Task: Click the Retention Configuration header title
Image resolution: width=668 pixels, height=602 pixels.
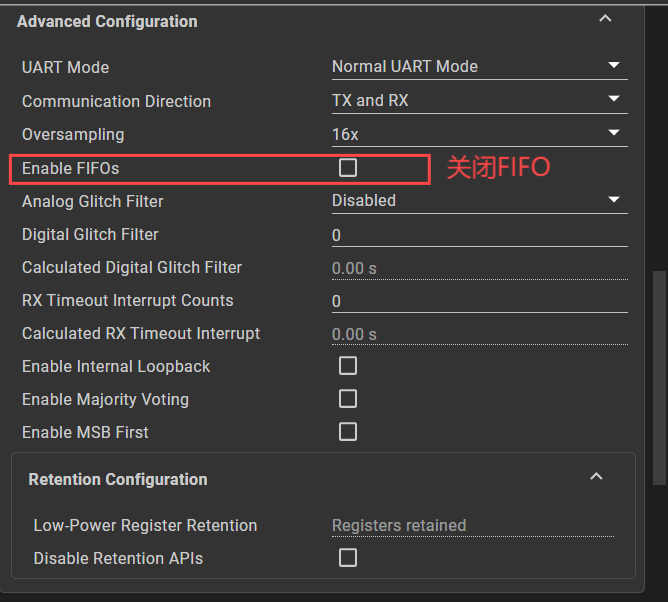Action: [x=118, y=479]
